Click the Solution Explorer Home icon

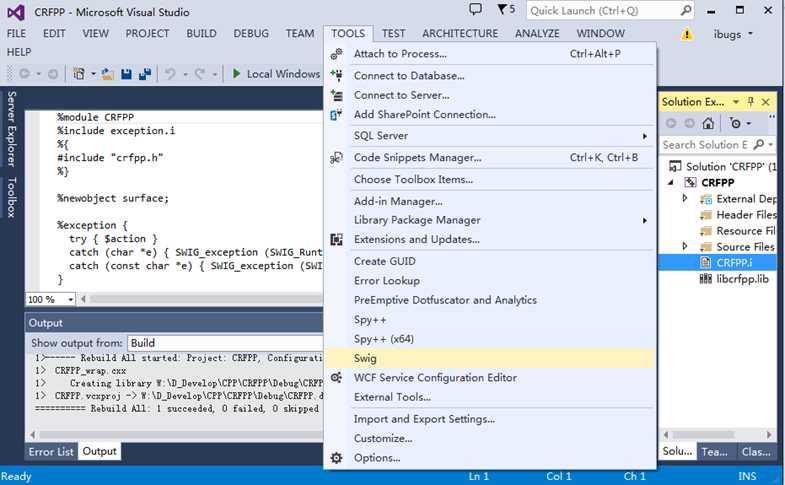tap(708, 123)
